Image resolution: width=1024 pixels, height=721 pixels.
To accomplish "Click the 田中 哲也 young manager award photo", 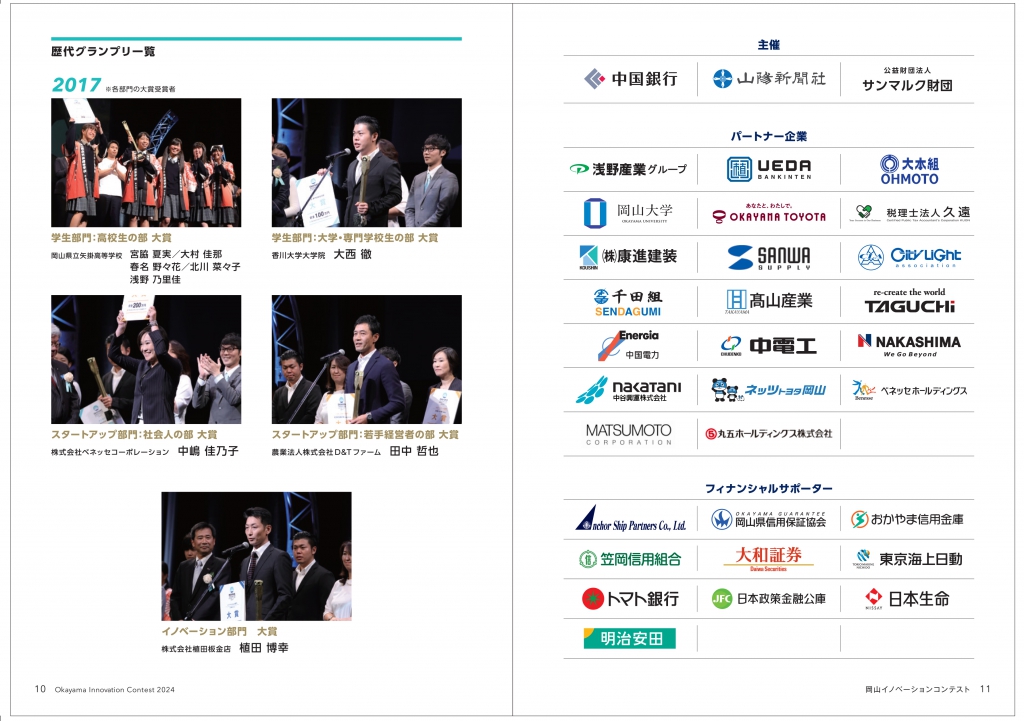I will [x=366, y=359].
